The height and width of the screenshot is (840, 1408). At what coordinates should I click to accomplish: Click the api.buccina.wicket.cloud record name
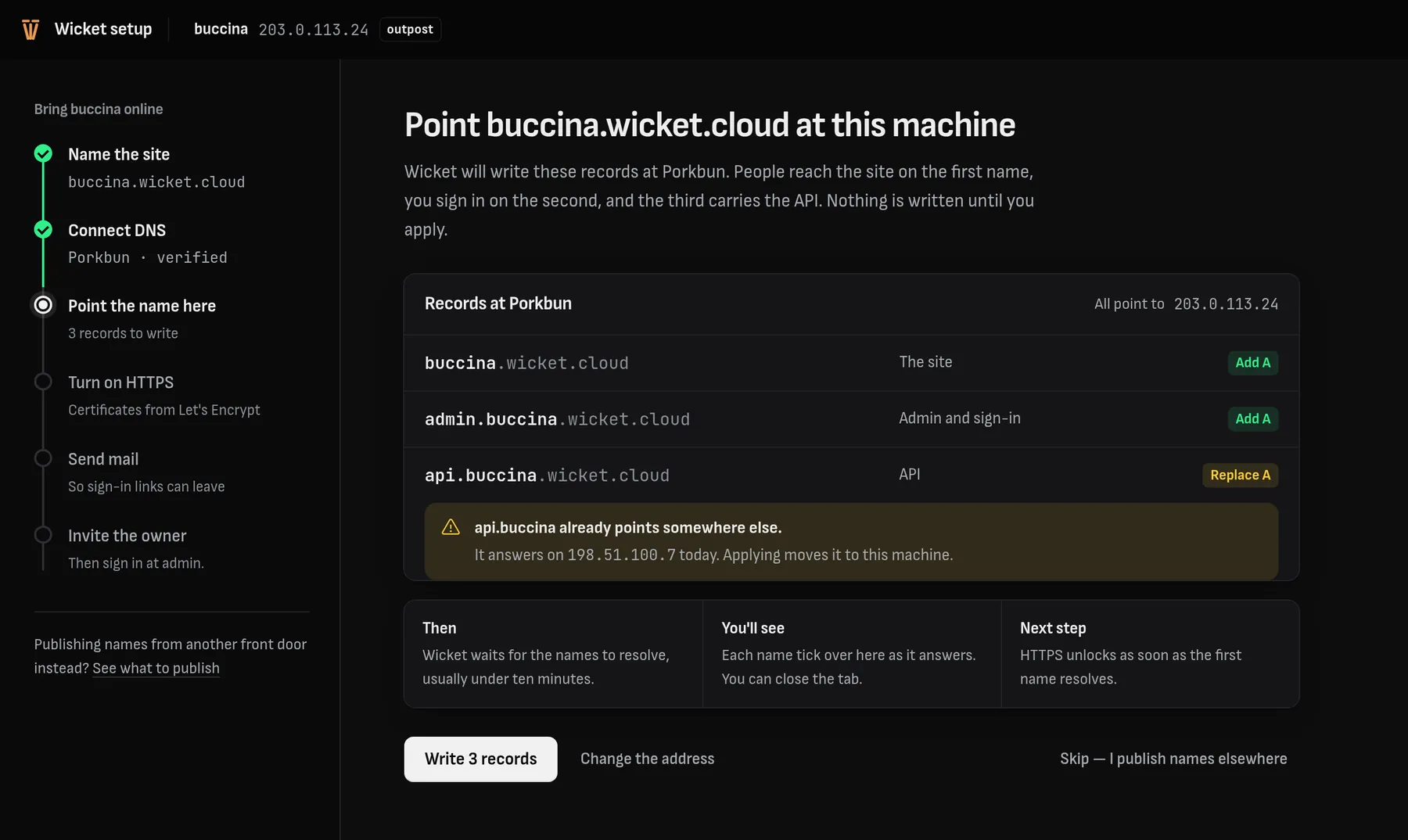(x=547, y=476)
